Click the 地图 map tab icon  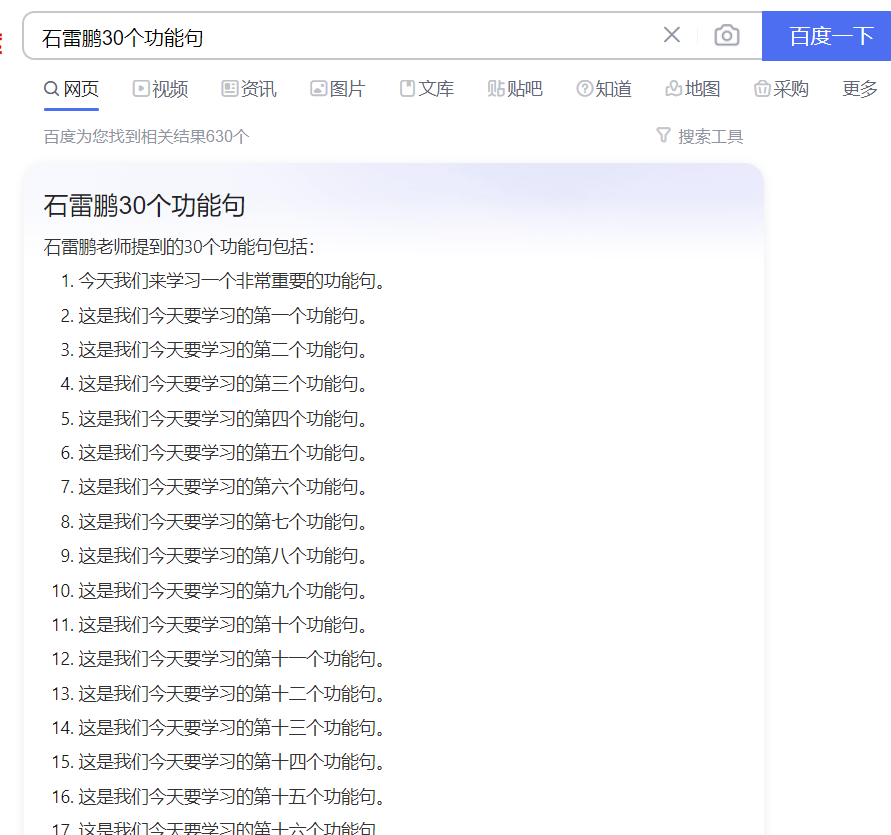[x=673, y=89]
